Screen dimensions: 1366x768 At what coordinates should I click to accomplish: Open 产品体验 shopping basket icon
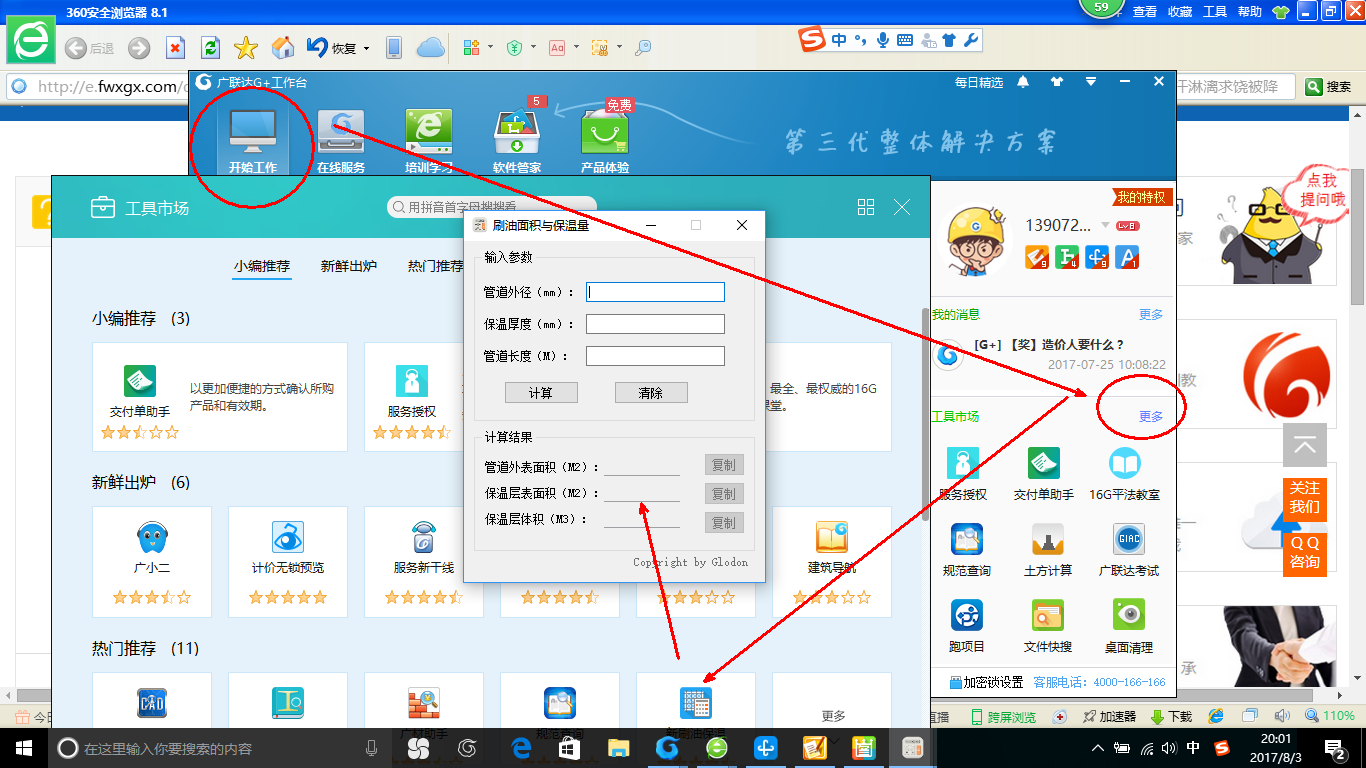(605, 132)
